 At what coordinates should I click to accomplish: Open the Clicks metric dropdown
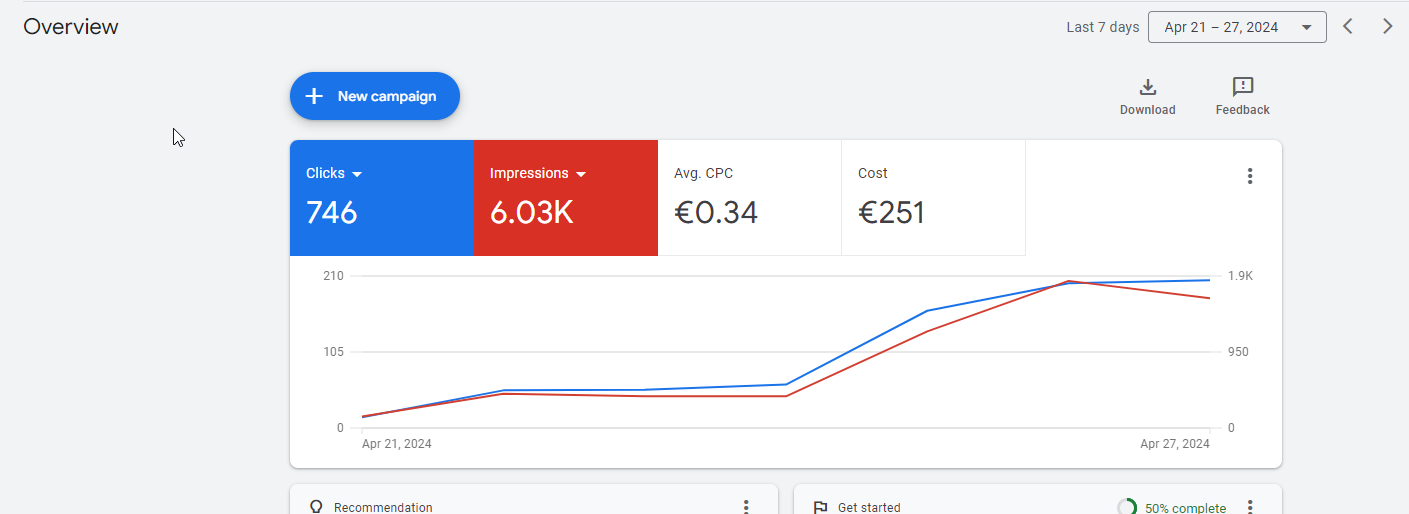tap(334, 173)
